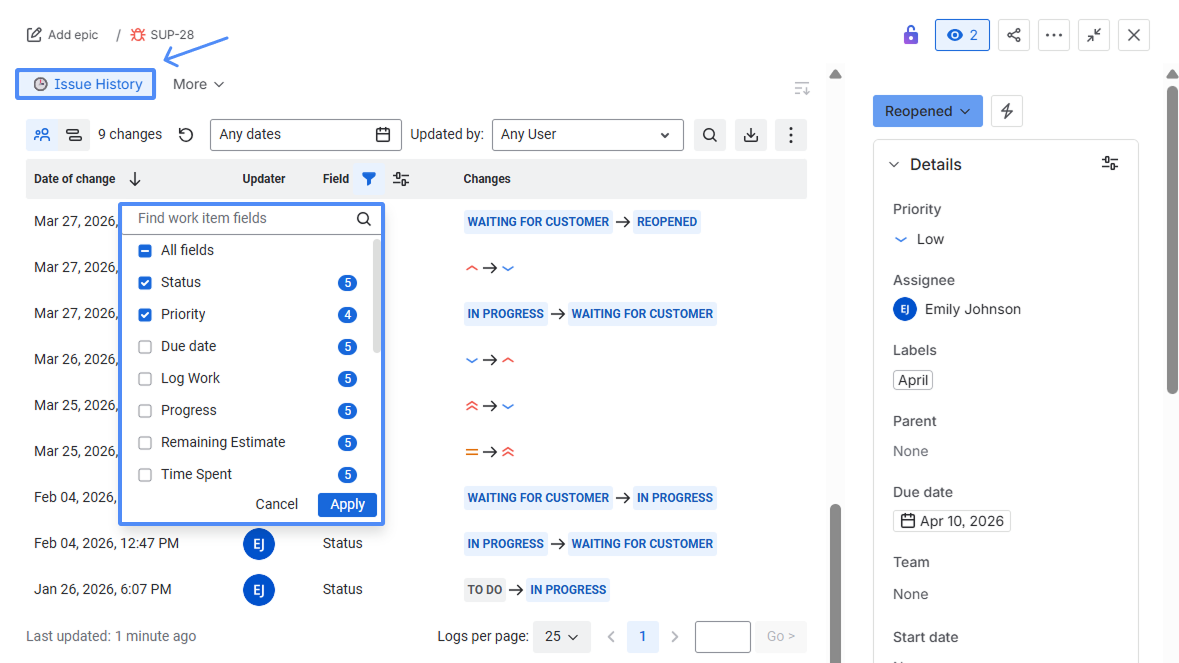Click the Add epic pencil icon
Image resolution: width=1179 pixels, height=663 pixels.
34,35
